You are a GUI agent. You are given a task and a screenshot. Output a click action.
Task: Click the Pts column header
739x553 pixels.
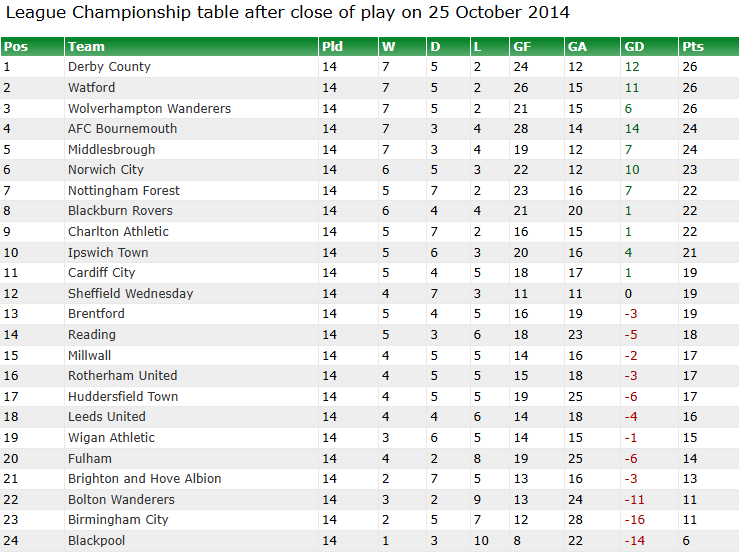pos(692,47)
